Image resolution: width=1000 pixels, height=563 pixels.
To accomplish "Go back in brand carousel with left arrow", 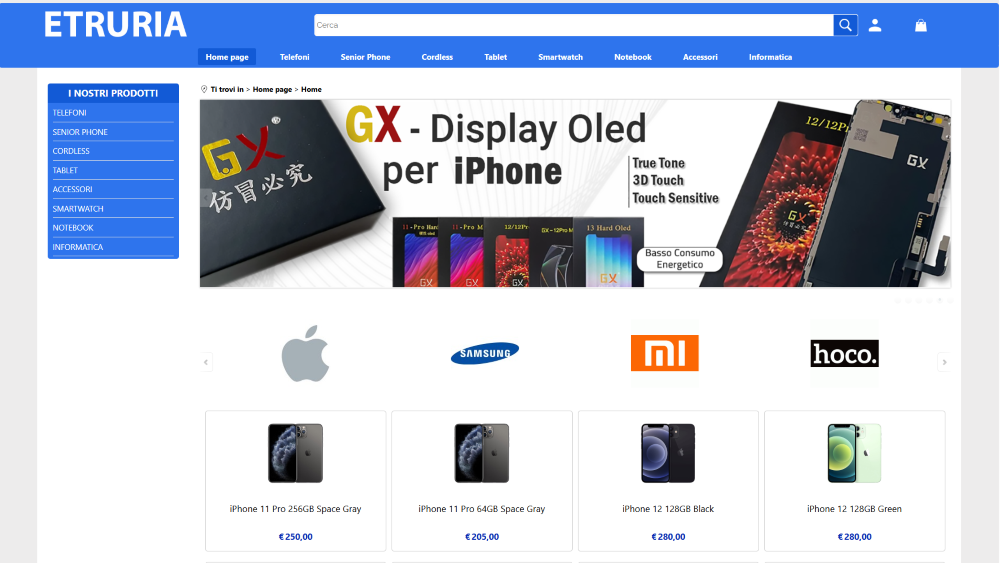I will pos(205,362).
